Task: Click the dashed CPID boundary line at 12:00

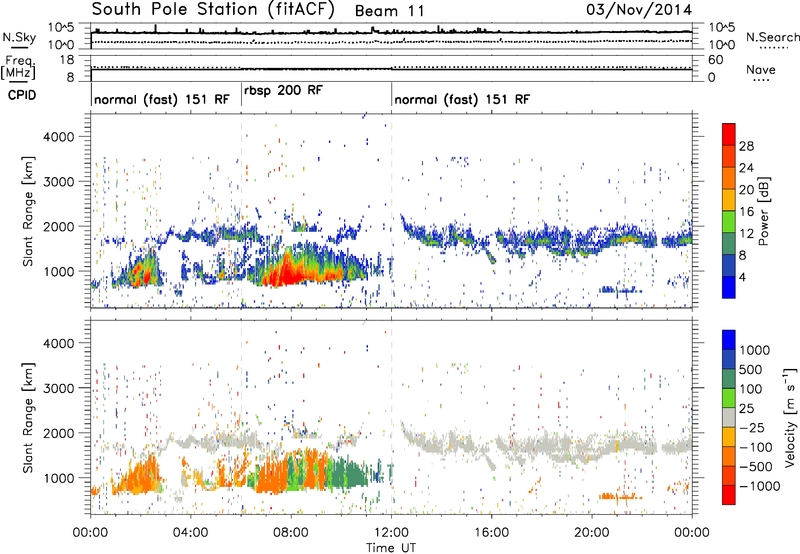Action: 392,210
